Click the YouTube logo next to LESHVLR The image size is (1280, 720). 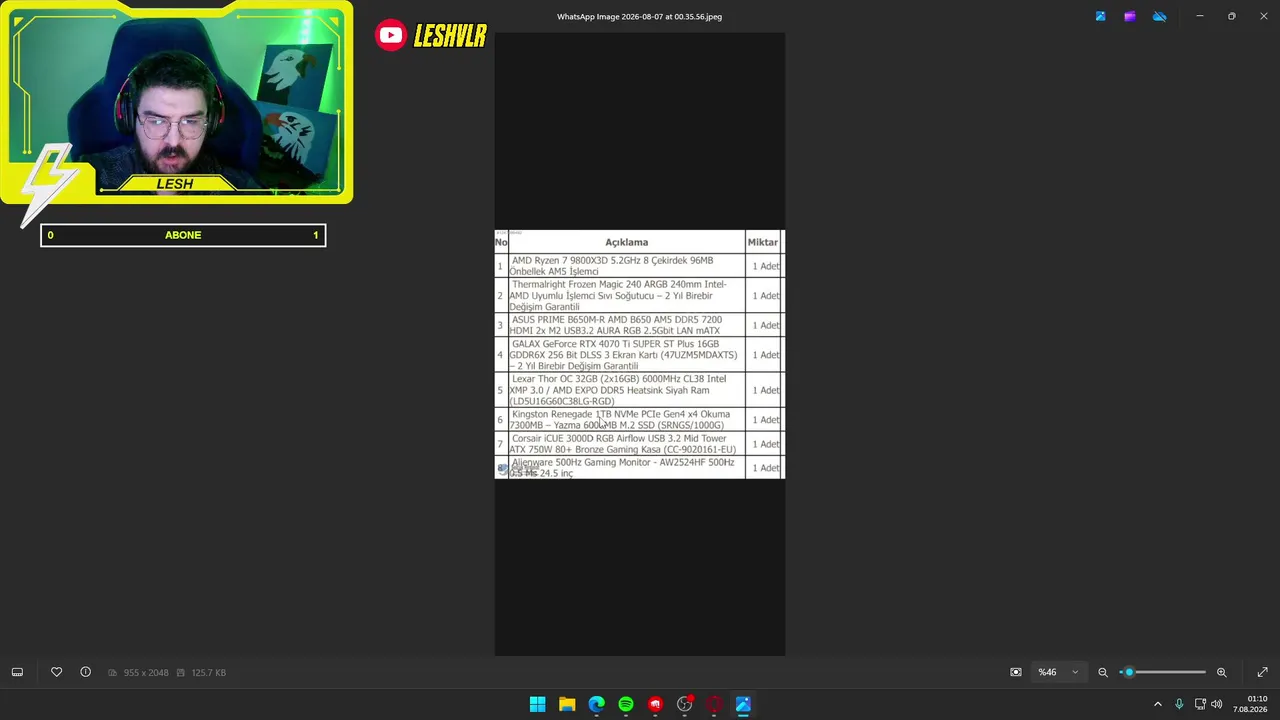pyautogui.click(x=390, y=36)
